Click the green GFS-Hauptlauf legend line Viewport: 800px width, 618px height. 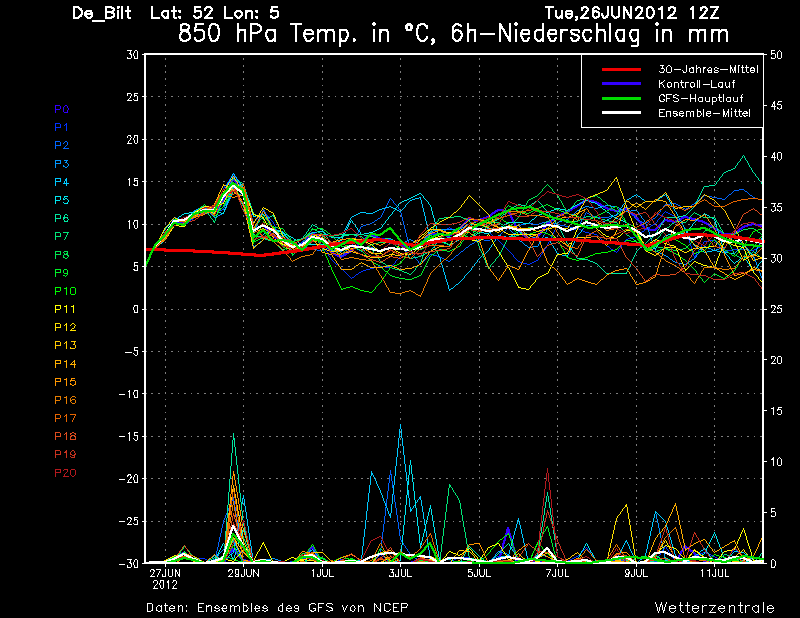click(x=621, y=98)
